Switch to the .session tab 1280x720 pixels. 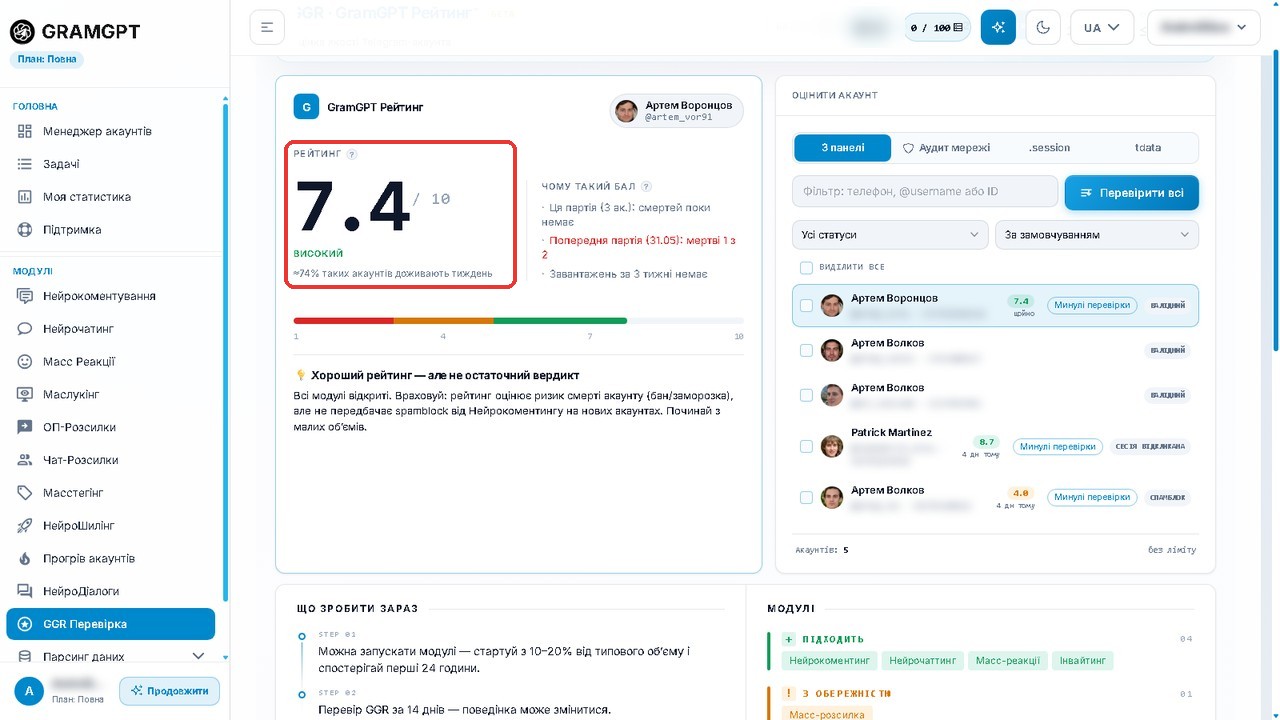(x=1049, y=148)
